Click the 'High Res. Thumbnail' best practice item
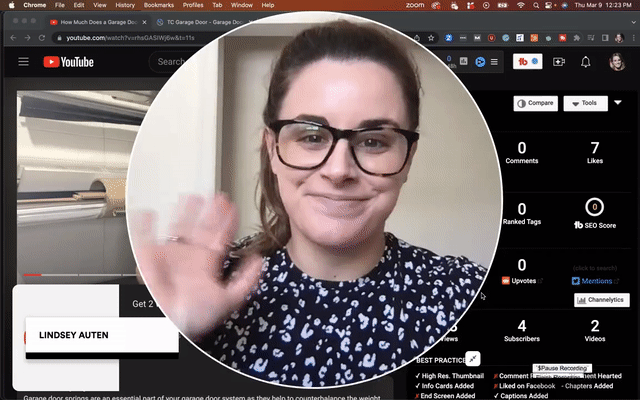Viewport: 640px width, 400px height. [x=449, y=376]
